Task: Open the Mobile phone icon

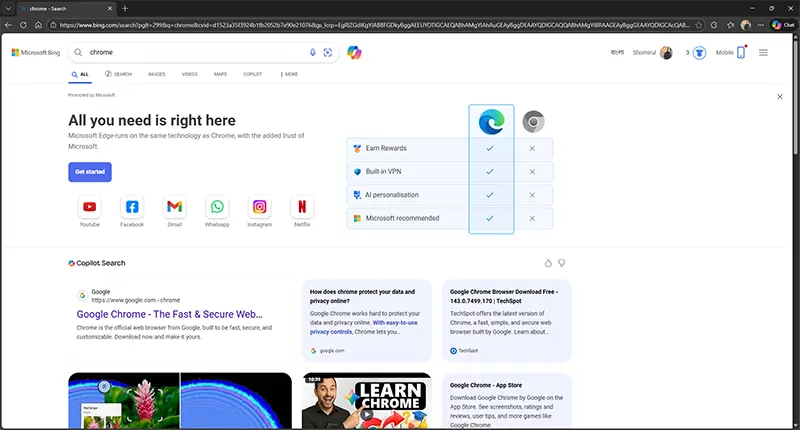Action: tap(741, 52)
